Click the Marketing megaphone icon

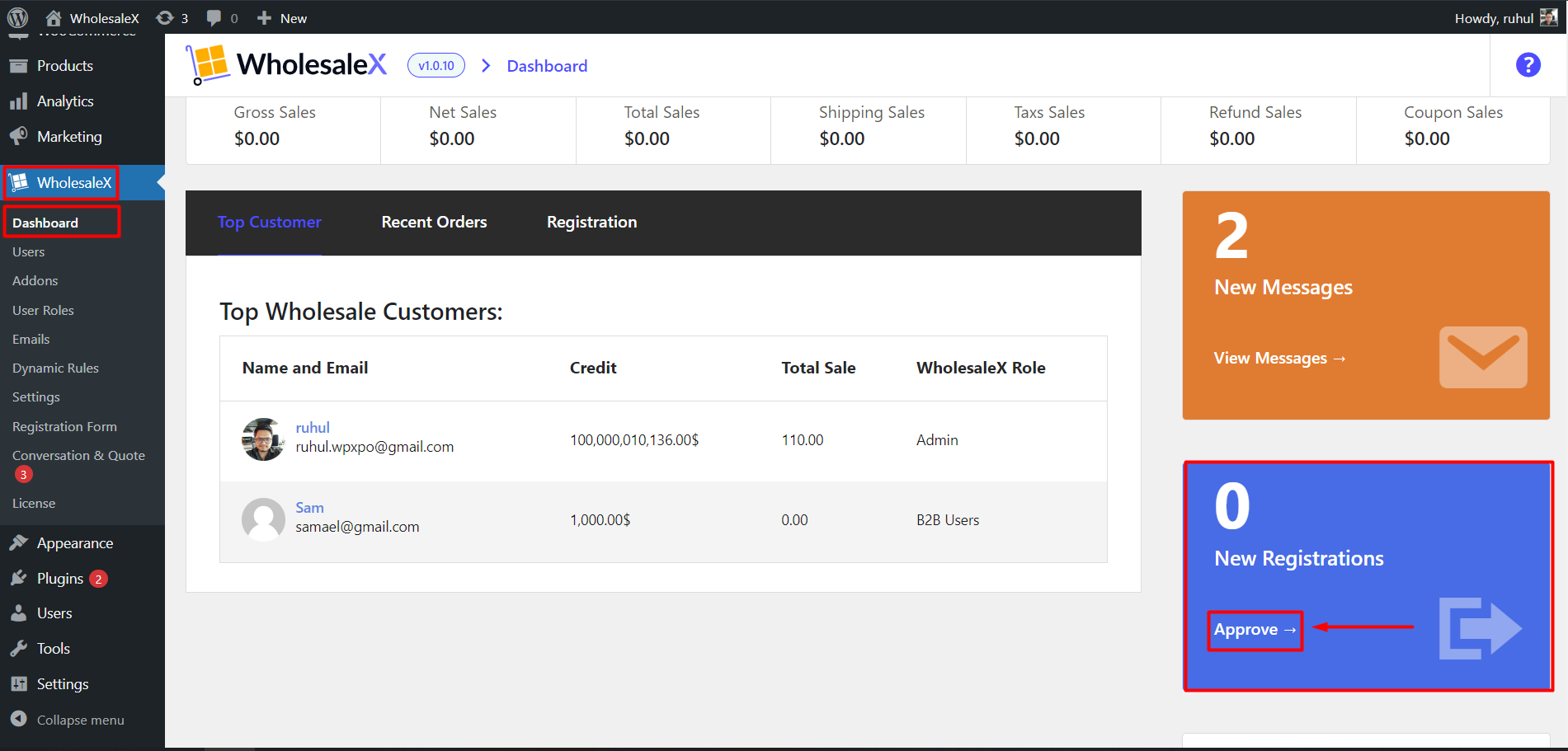(18, 136)
